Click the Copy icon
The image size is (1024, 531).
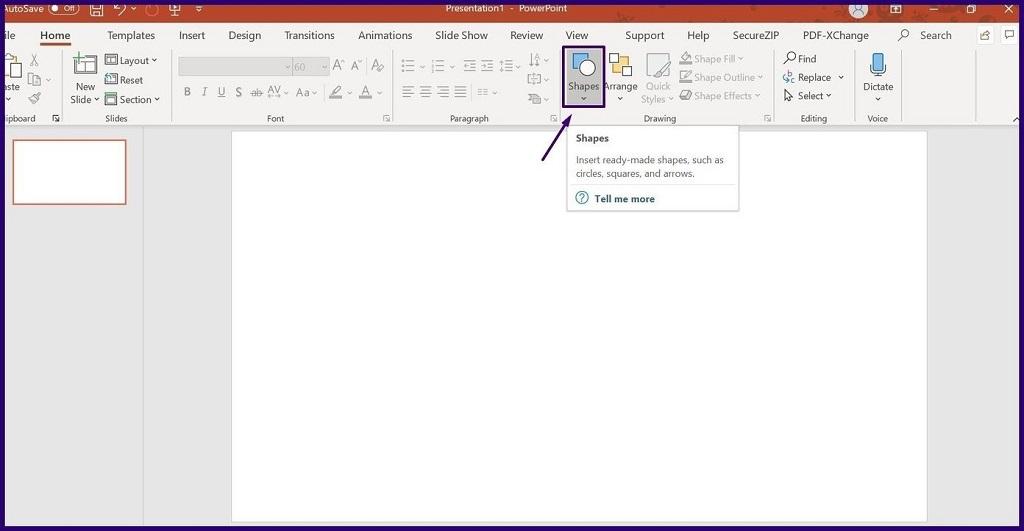point(35,80)
